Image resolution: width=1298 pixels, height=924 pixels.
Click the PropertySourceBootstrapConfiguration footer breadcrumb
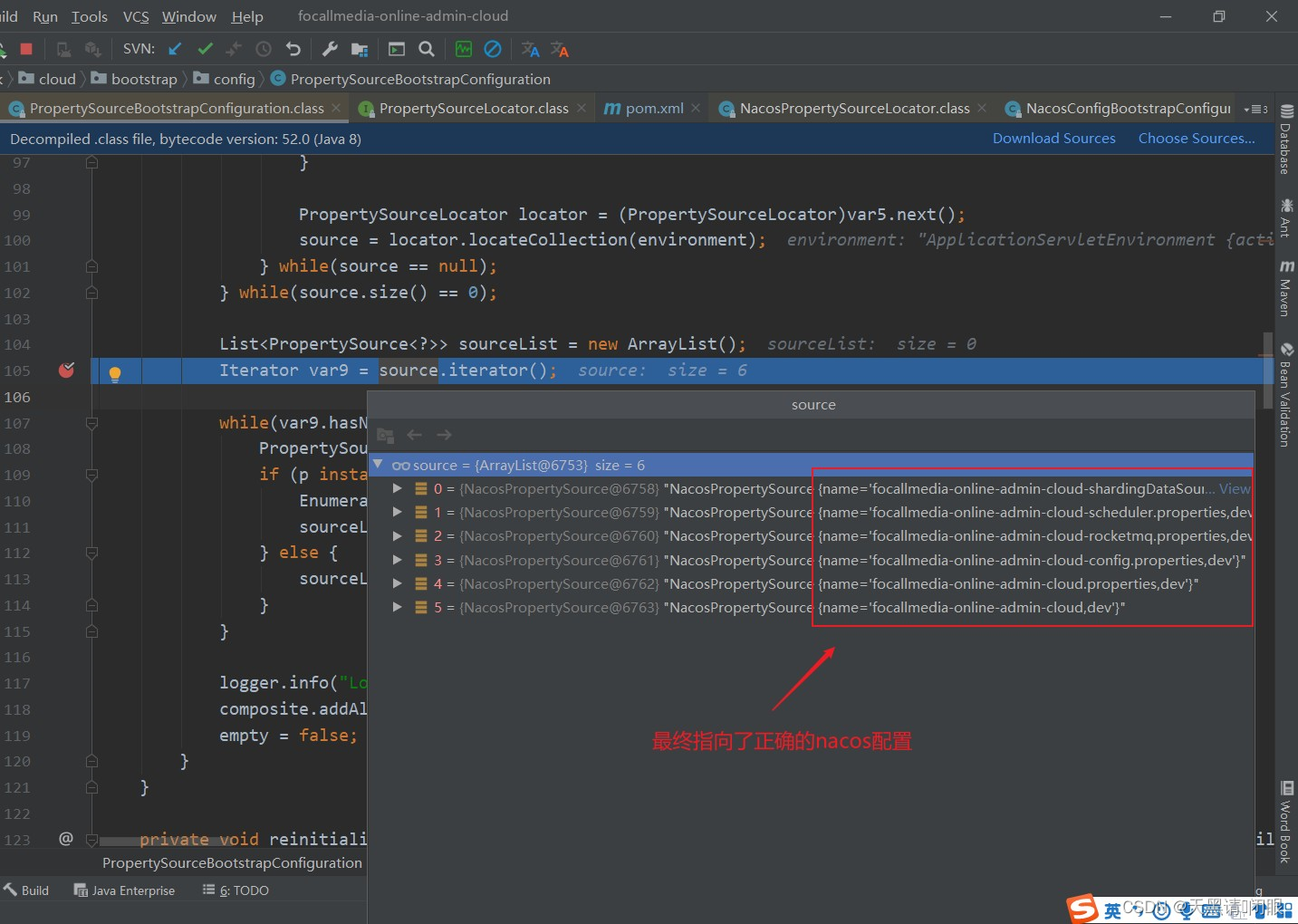tap(232, 862)
